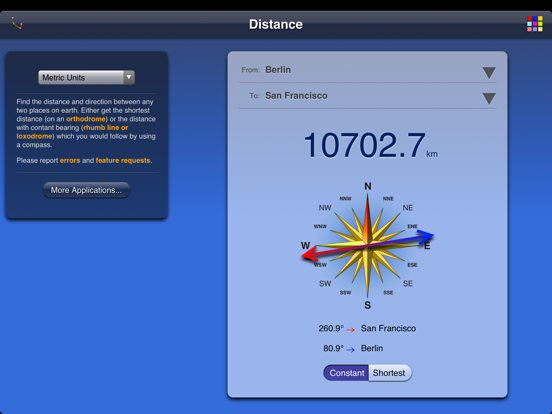Screen dimensions: 552x414
Task: Switch to Shortest distance mode
Action: [389, 373]
